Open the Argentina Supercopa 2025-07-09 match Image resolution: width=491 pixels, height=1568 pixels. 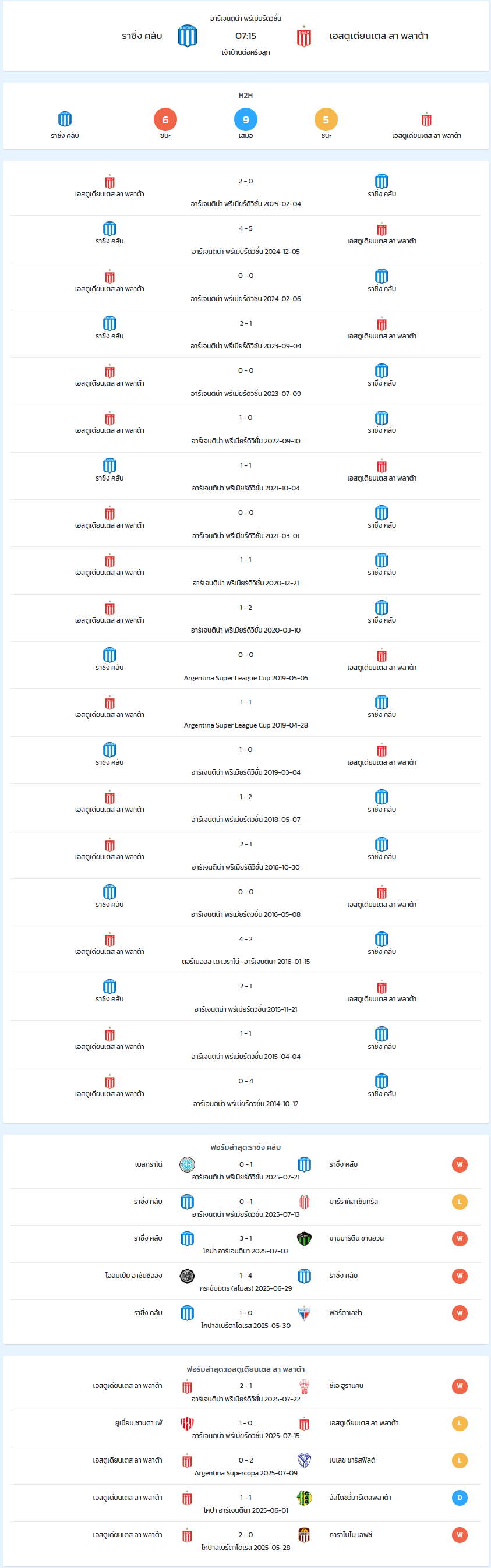[246, 1465]
